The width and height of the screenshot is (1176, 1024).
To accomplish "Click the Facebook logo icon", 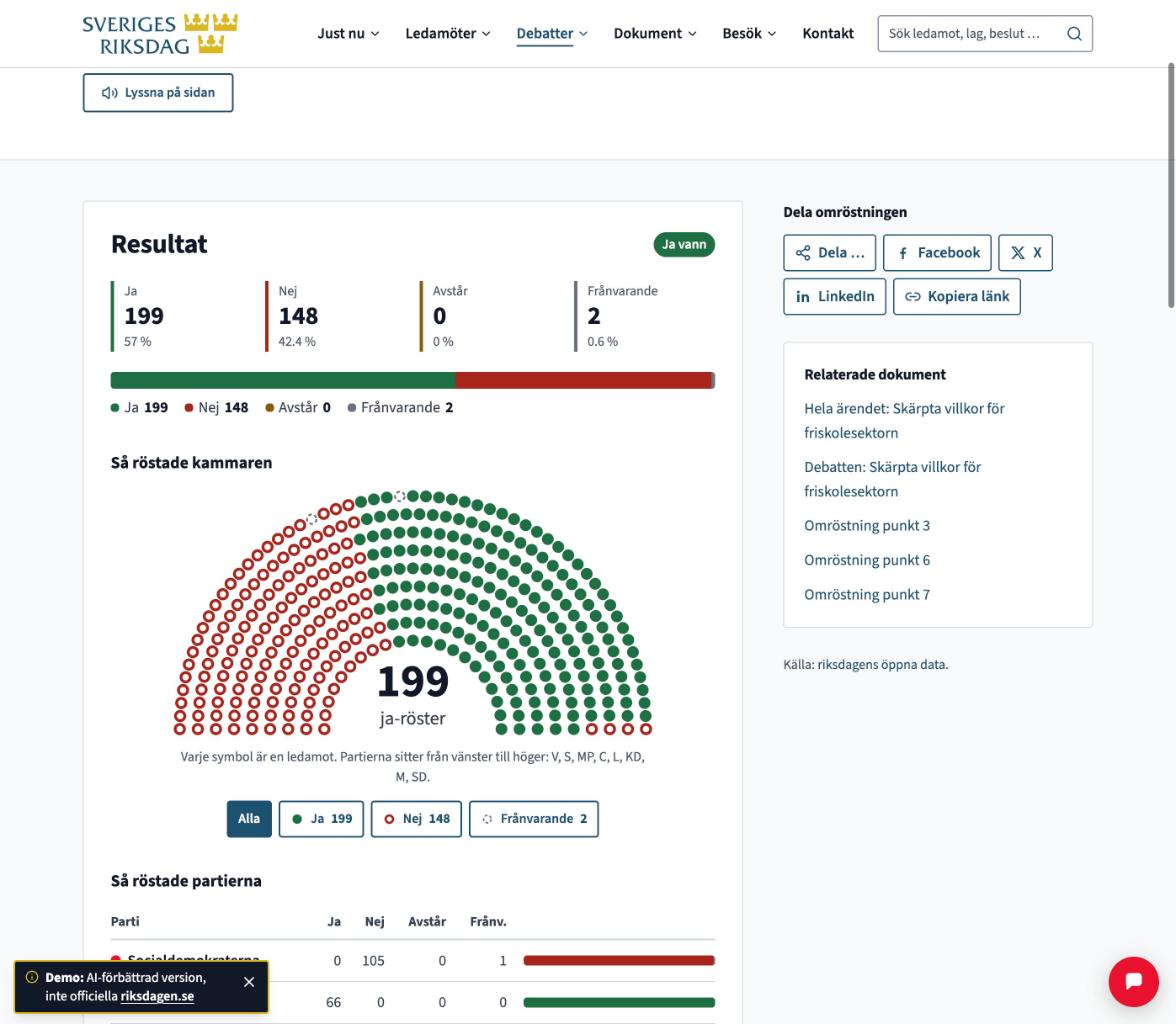I will (903, 254).
